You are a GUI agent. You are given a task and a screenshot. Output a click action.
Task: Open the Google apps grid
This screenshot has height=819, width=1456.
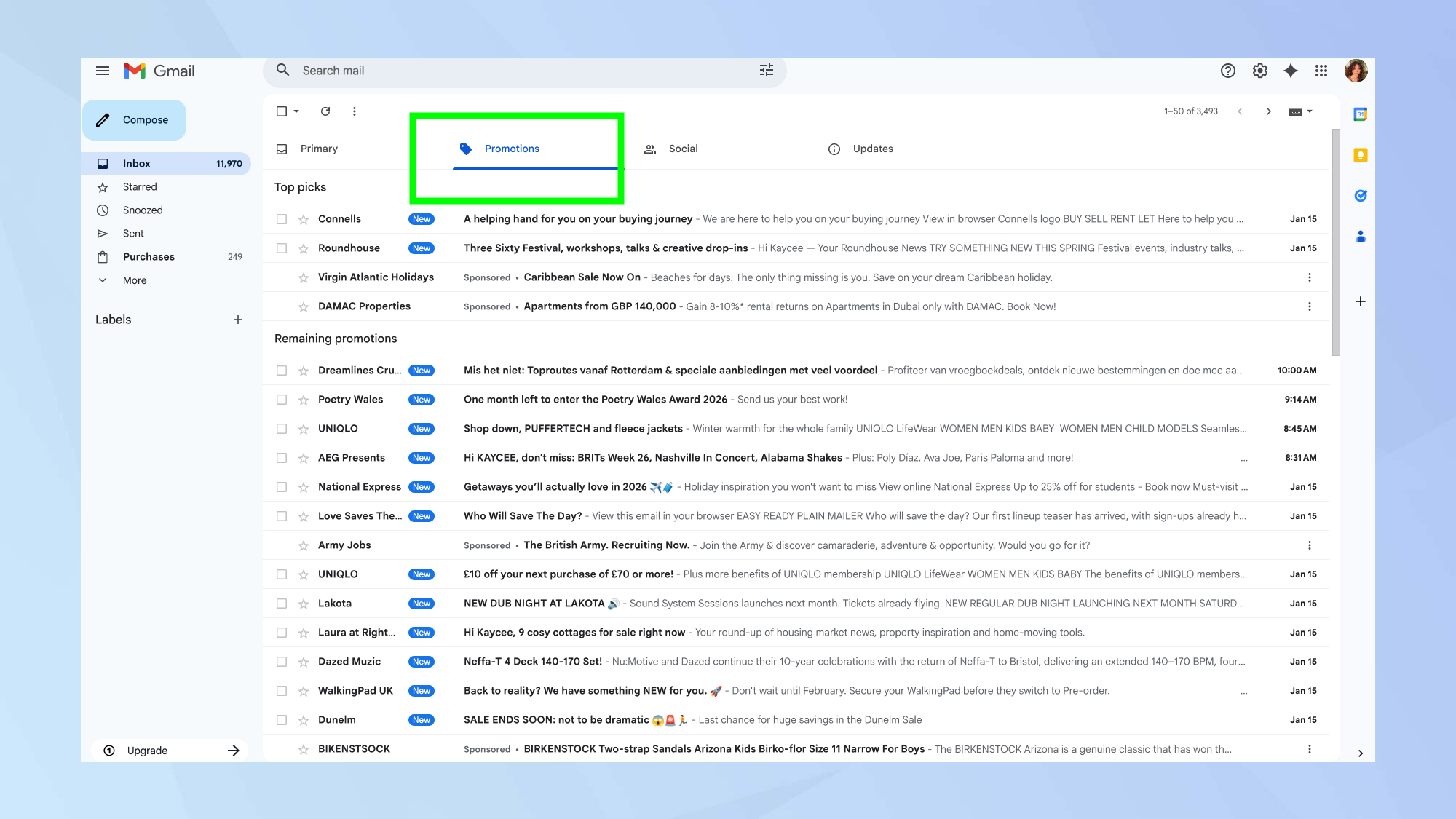tap(1321, 71)
